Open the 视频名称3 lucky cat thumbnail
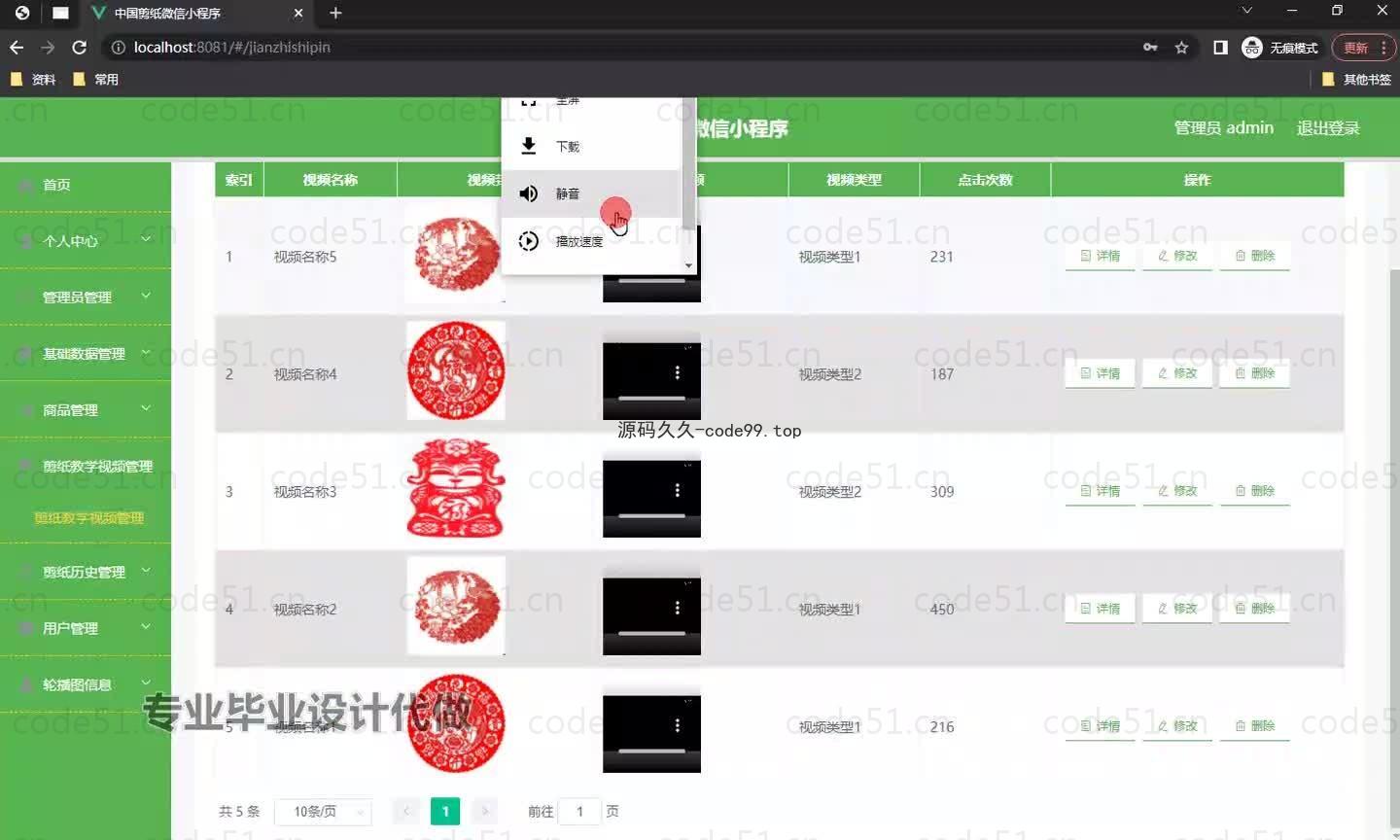 455,488
